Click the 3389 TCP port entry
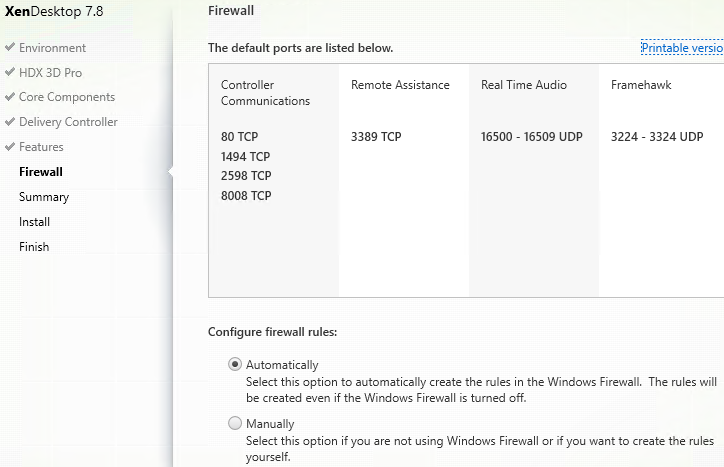This screenshot has height=467, width=724. coord(376,137)
